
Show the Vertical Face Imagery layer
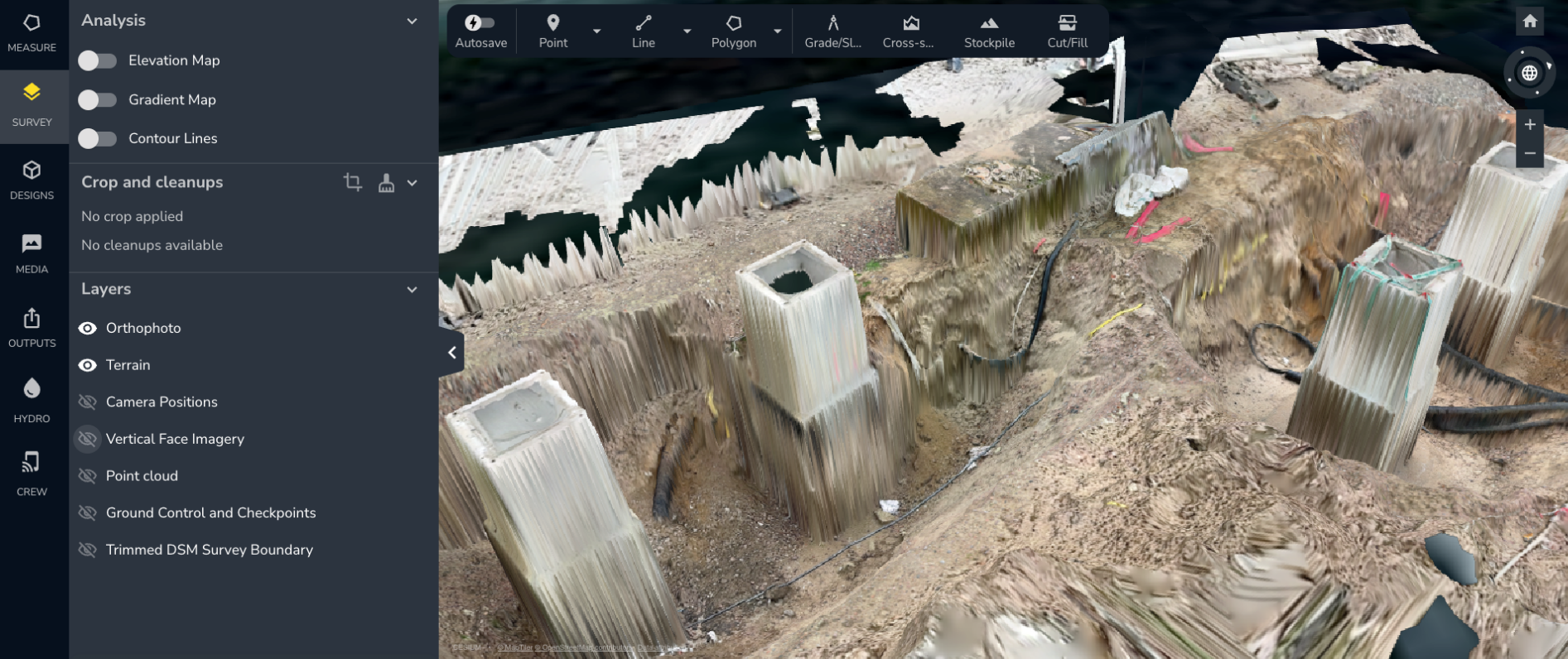click(87, 439)
